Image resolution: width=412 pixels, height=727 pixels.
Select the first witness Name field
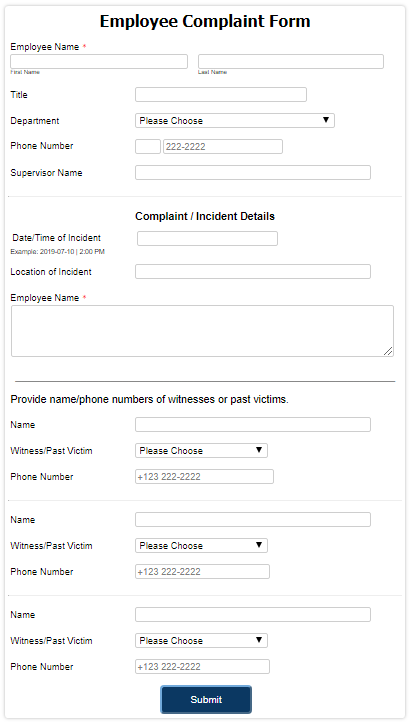coord(253,425)
